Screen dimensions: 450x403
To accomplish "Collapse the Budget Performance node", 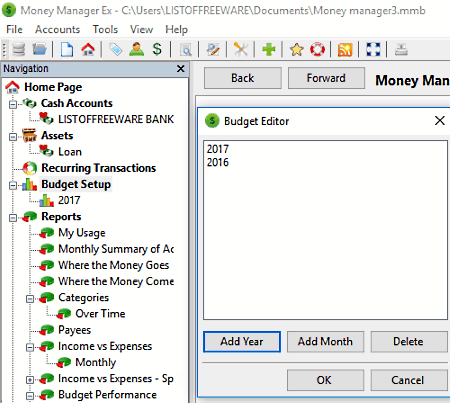I will (30, 396).
